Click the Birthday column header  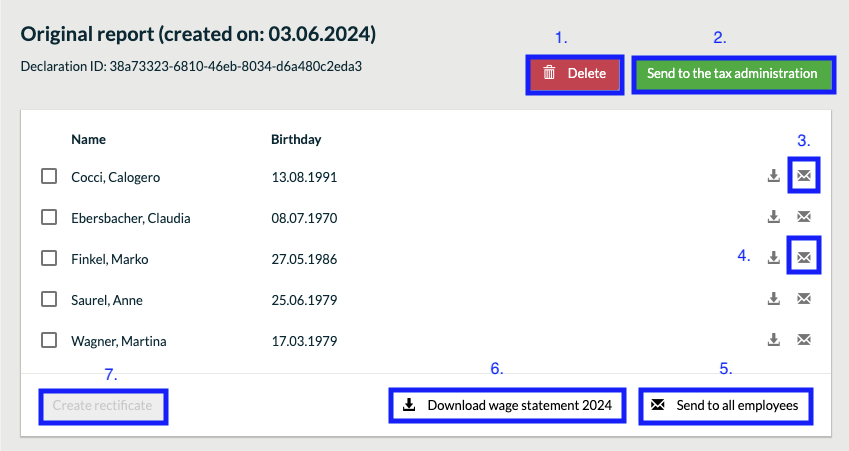pos(296,140)
